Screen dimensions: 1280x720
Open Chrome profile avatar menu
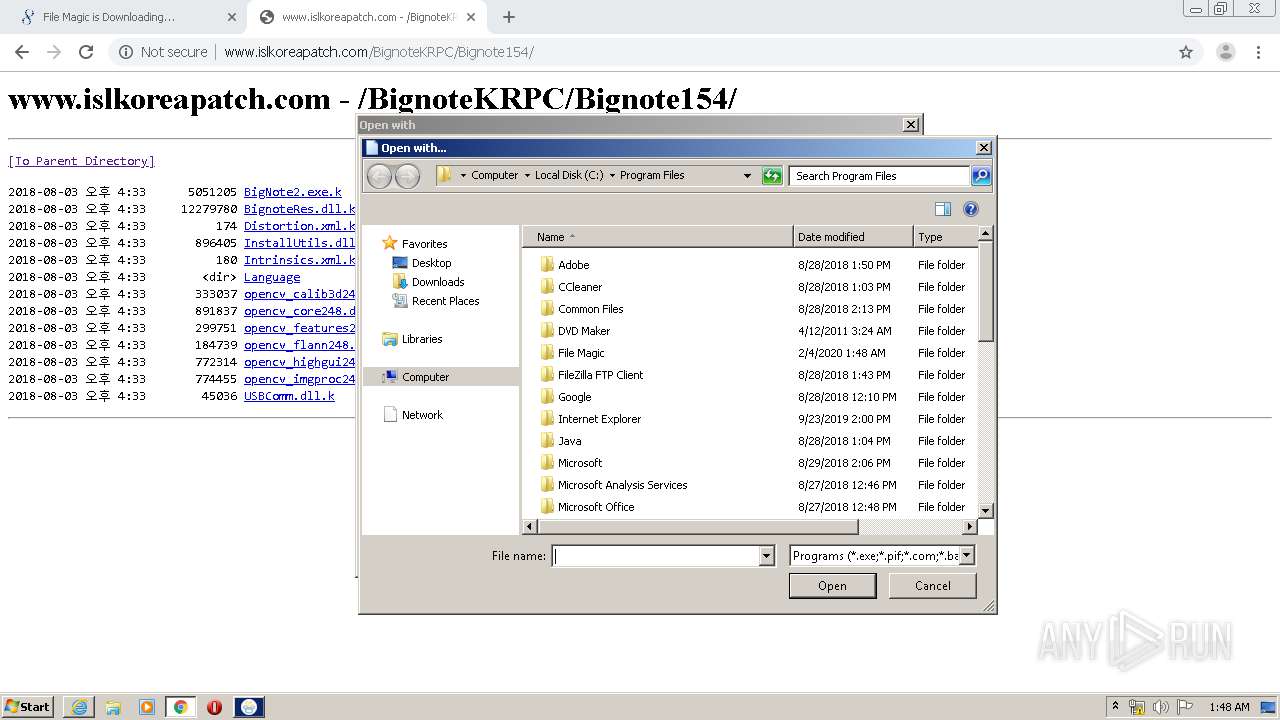tap(1225, 52)
